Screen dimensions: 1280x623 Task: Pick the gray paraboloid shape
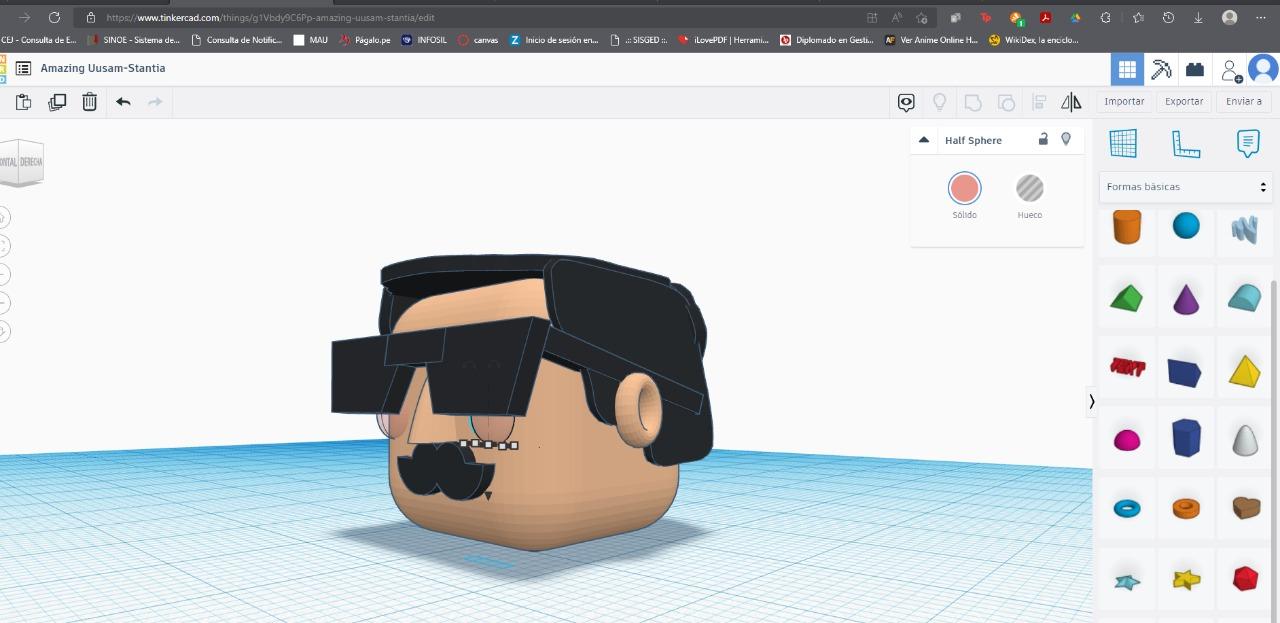pos(1245,440)
